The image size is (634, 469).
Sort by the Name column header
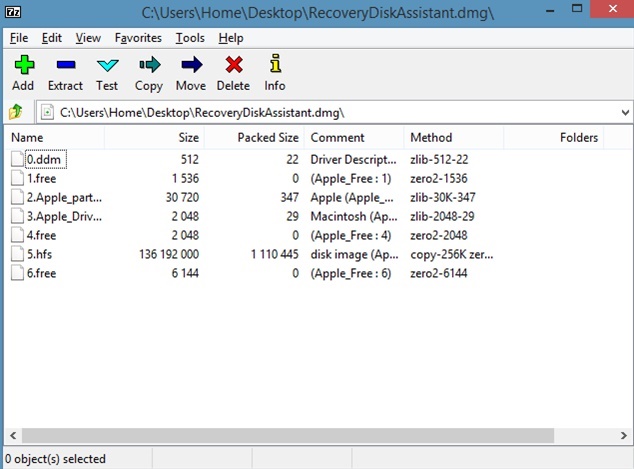pyautogui.click(x=54, y=137)
